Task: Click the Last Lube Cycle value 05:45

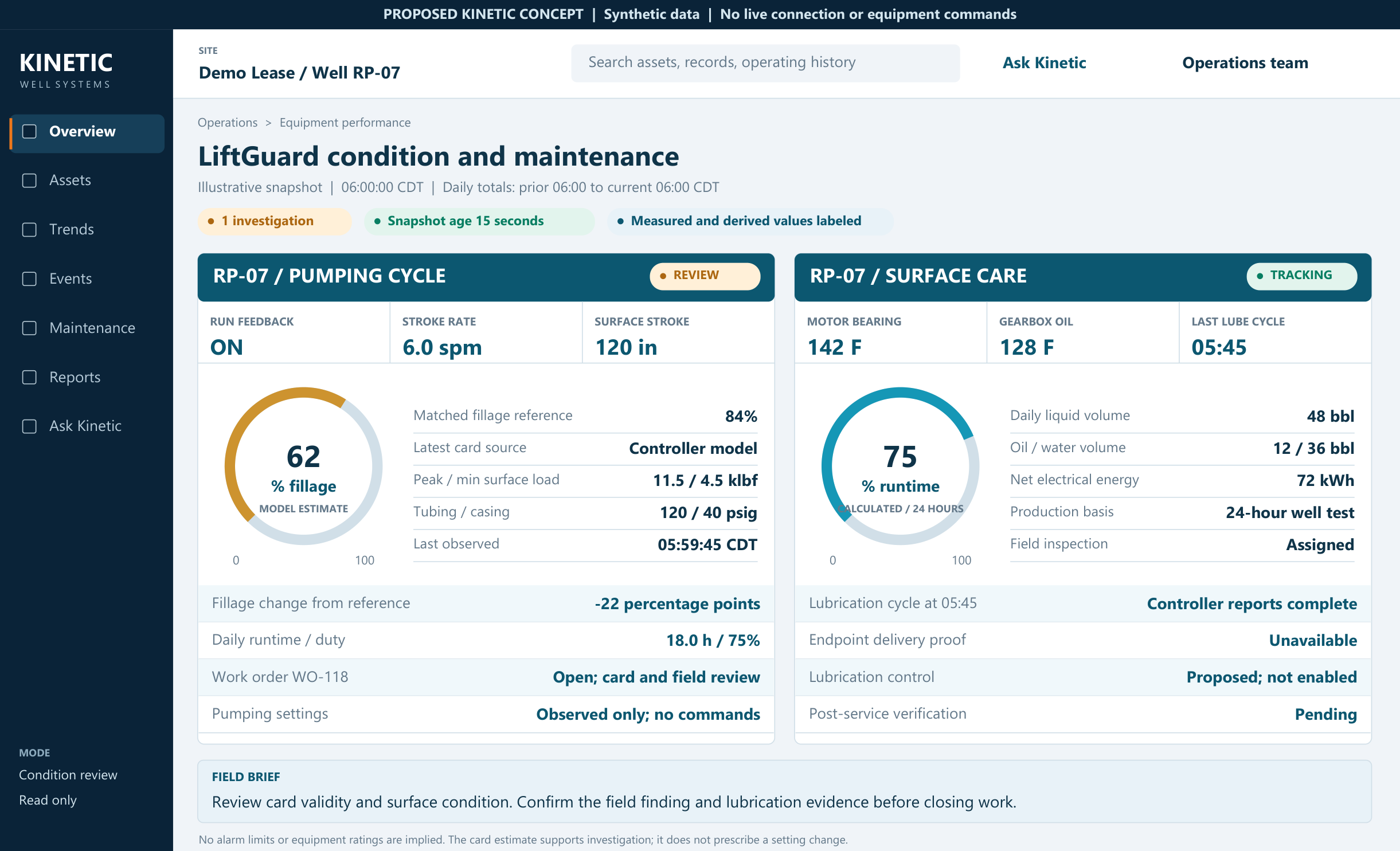Action: pos(1219,347)
